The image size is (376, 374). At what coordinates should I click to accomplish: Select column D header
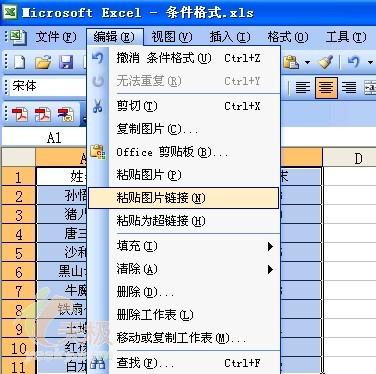click(349, 158)
